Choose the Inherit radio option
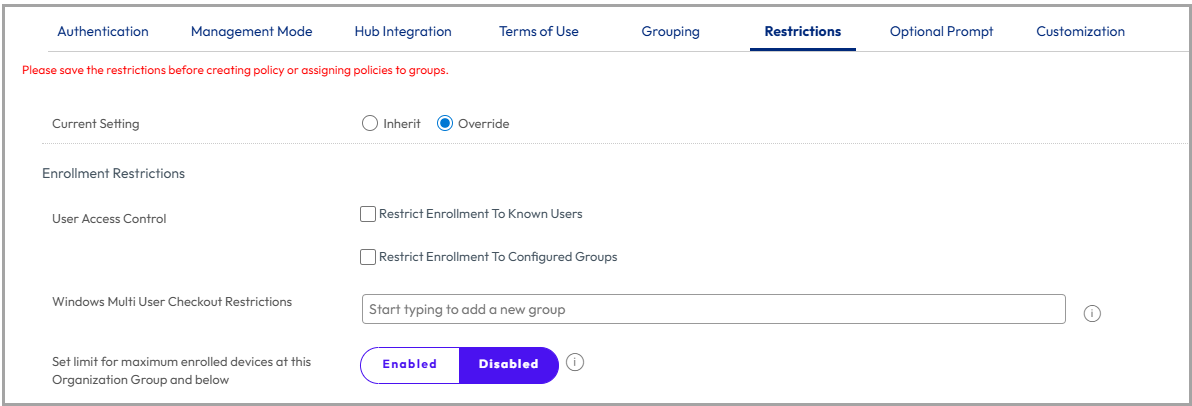The height and width of the screenshot is (406, 1192). [369, 124]
